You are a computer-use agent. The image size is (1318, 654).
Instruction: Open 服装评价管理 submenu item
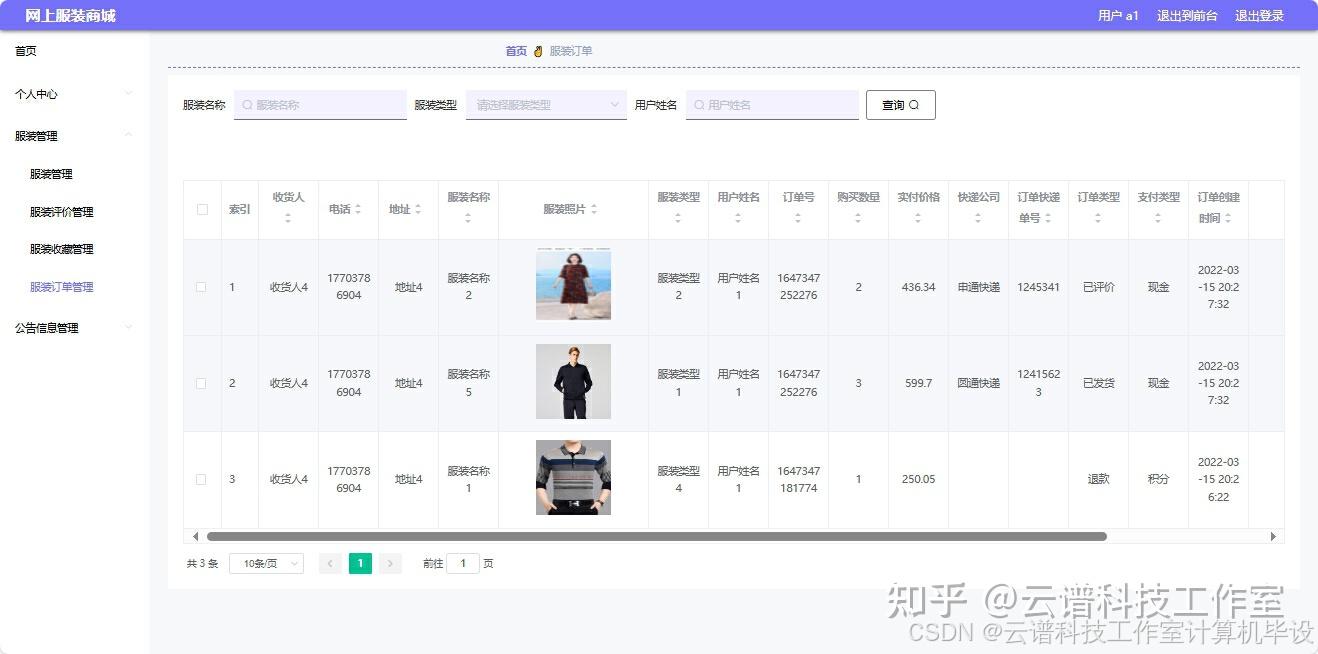click(x=61, y=212)
